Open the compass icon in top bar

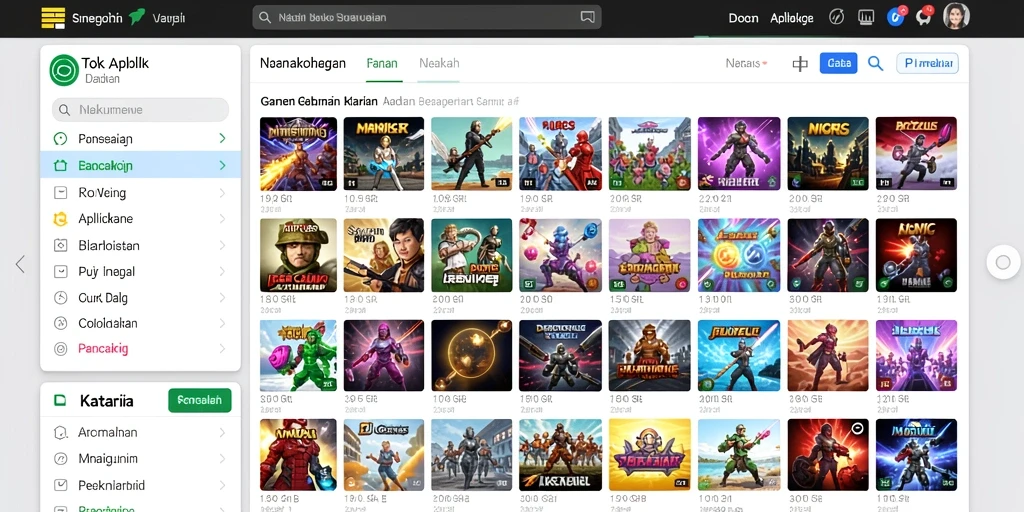tap(837, 18)
